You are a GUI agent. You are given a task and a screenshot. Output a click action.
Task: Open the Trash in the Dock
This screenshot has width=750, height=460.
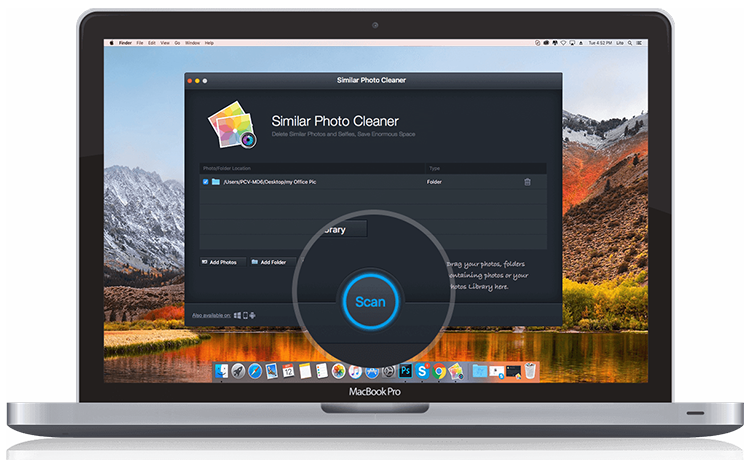(x=530, y=371)
